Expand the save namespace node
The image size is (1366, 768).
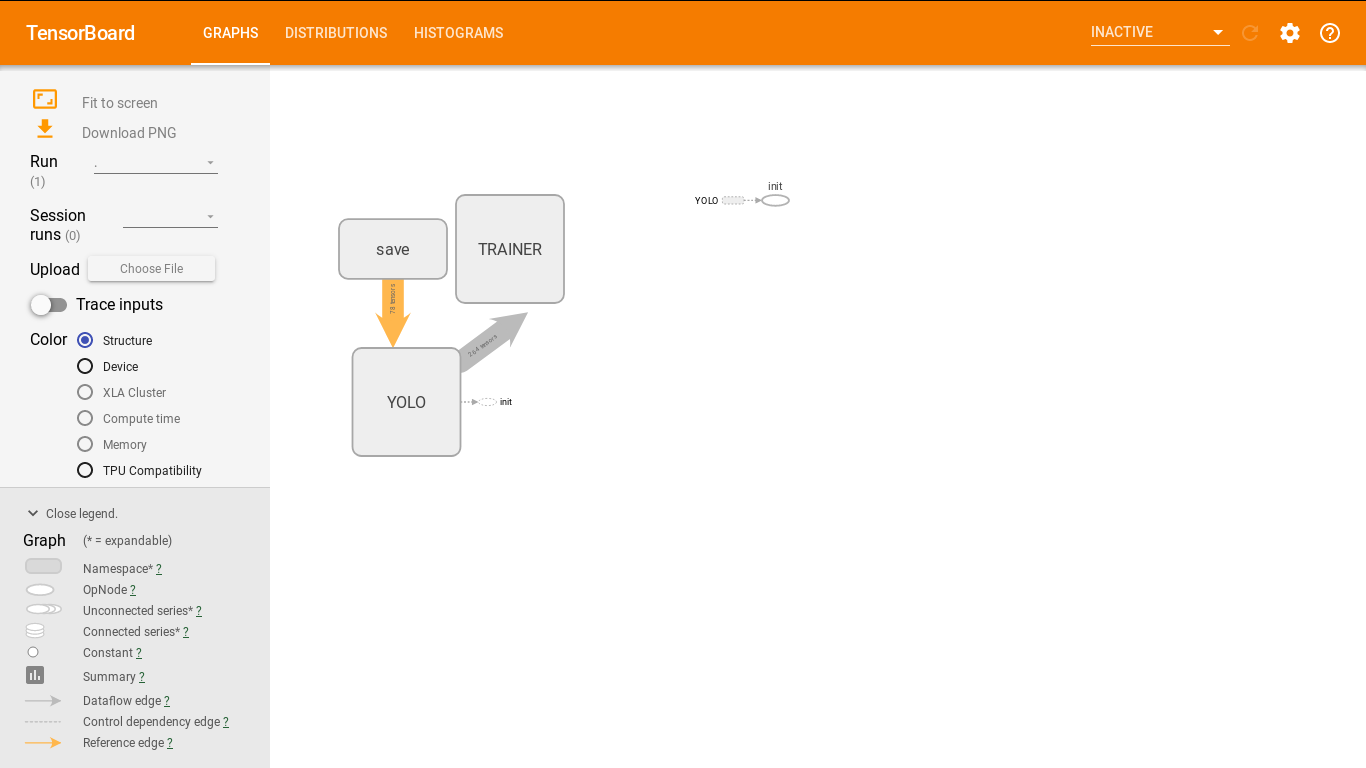coord(393,249)
